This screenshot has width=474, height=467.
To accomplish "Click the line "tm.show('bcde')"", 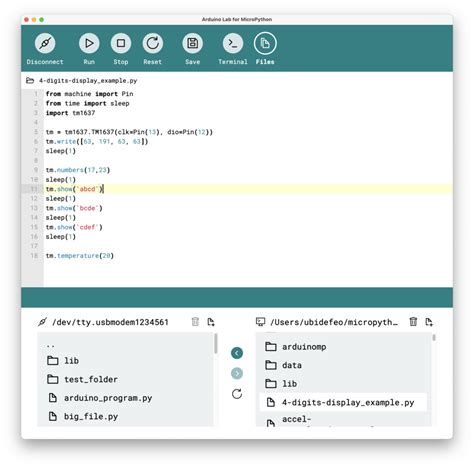I will click(74, 208).
